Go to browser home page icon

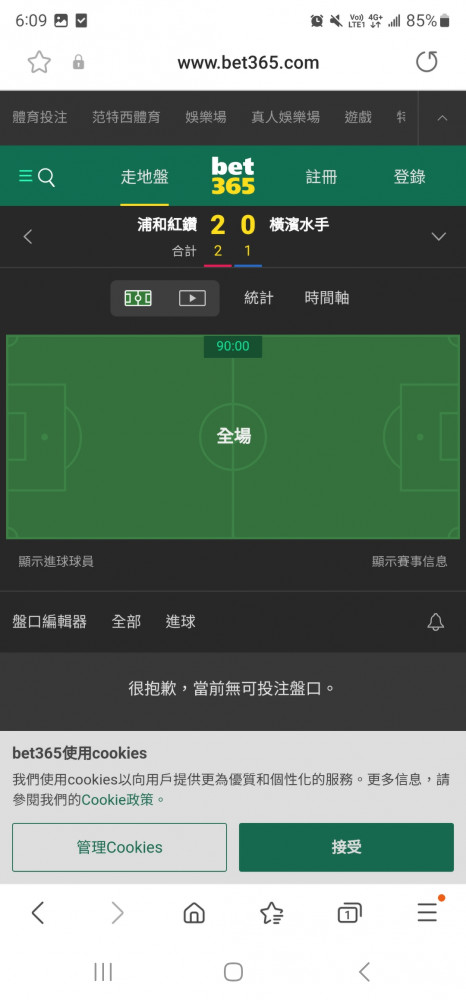tap(194, 914)
